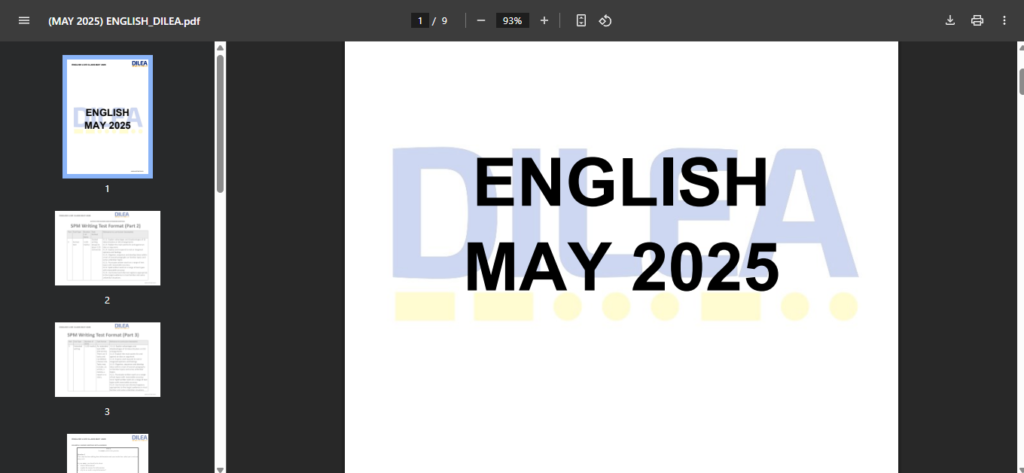Click the total page count 9
The height and width of the screenshot is (473, 1024).
pos(445,20)
